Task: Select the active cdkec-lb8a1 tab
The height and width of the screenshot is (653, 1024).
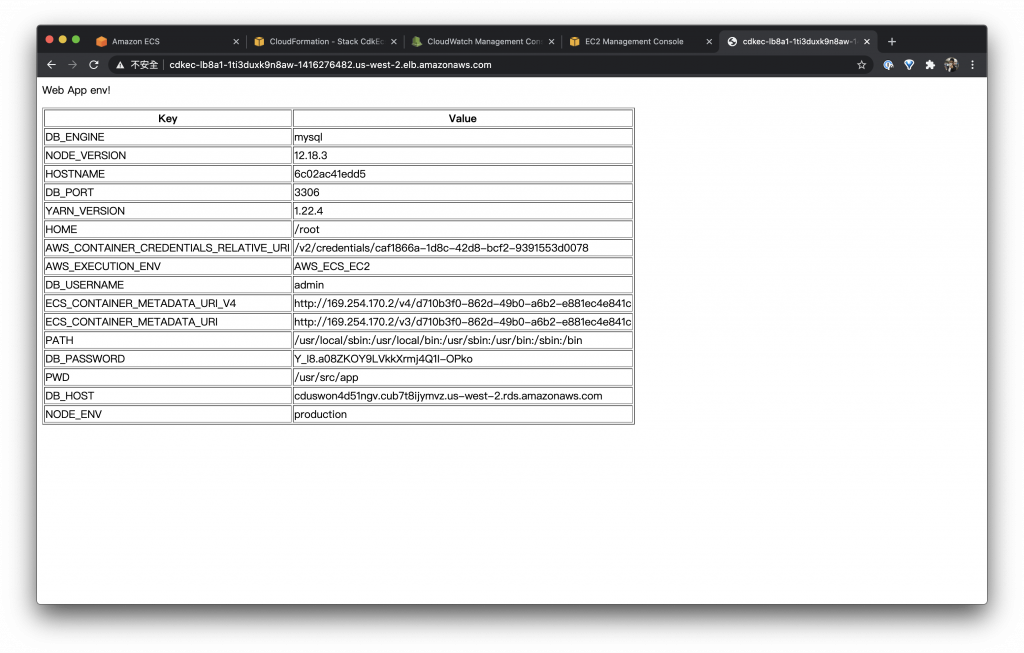Action: [798, 41]
